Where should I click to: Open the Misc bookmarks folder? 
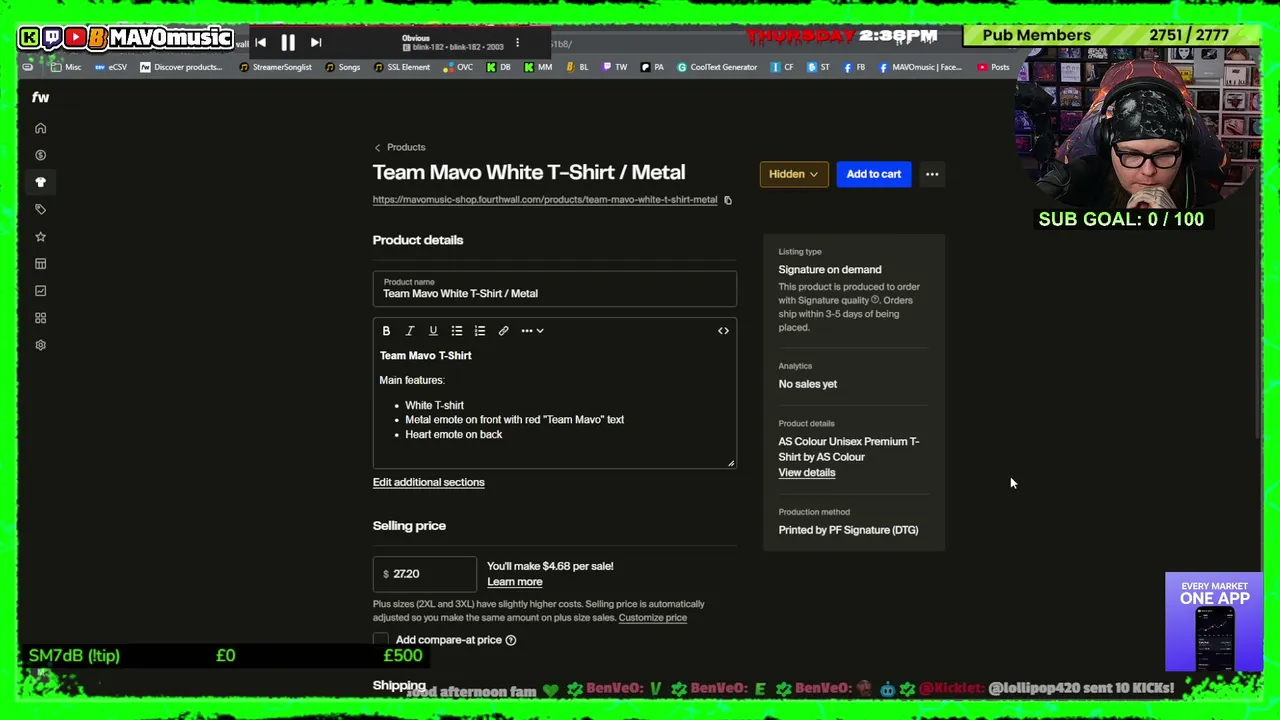66,67
